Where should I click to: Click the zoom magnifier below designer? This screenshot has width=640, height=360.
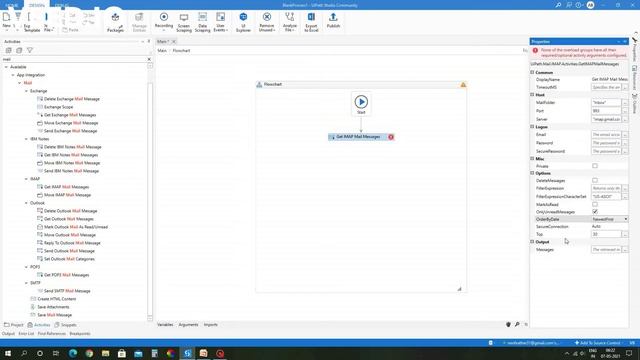(x=517, y=324)
